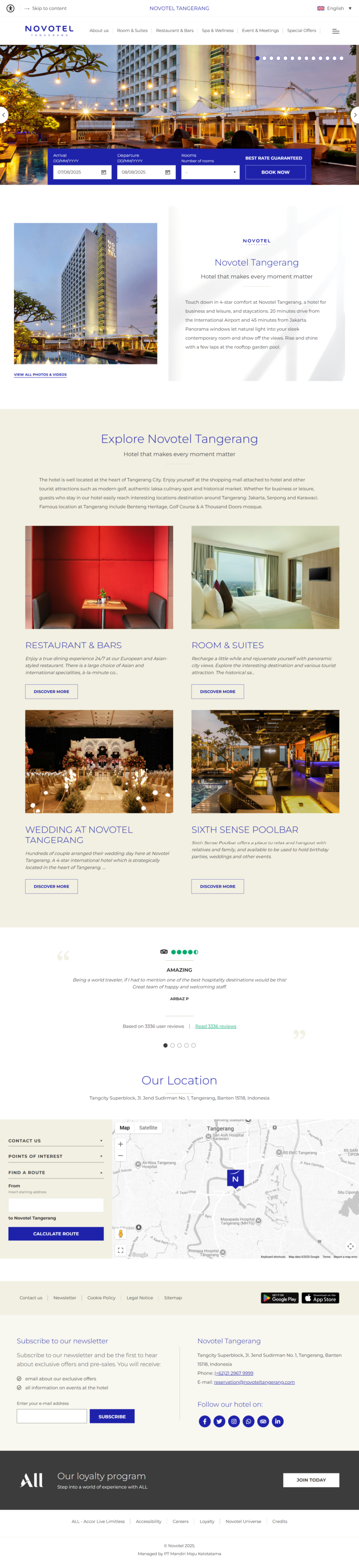Go to next hero slideshow image
This screenshot has height=1568, width=359.
354,114
